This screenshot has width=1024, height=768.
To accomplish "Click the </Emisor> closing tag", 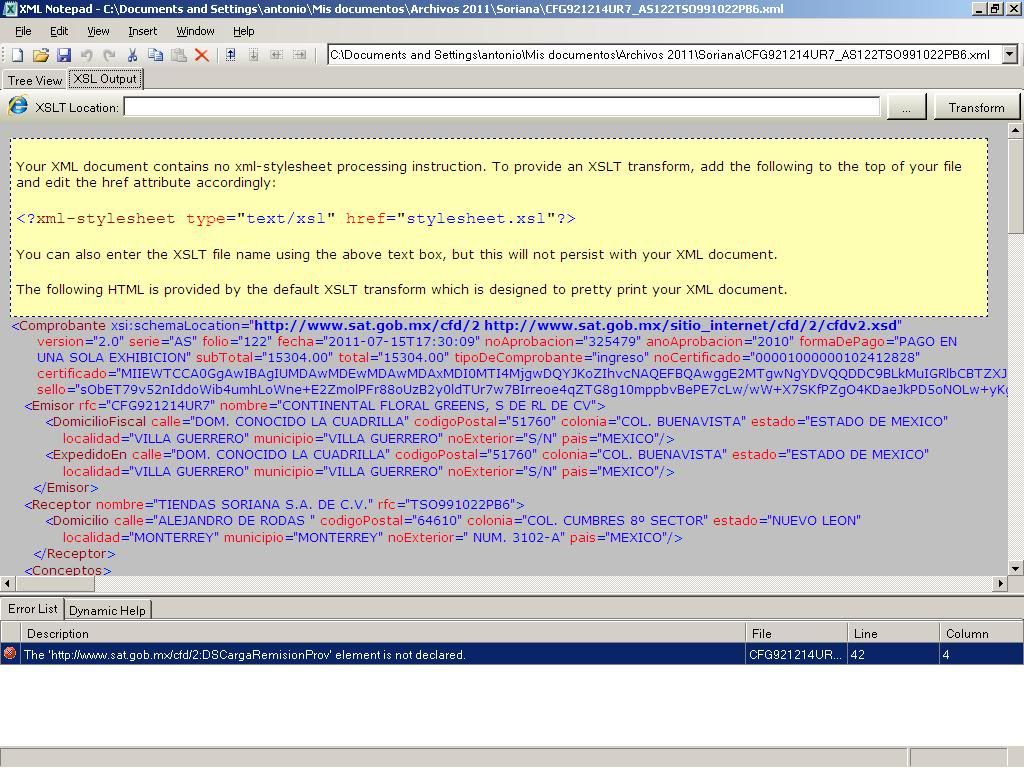I will coord(66,487).
